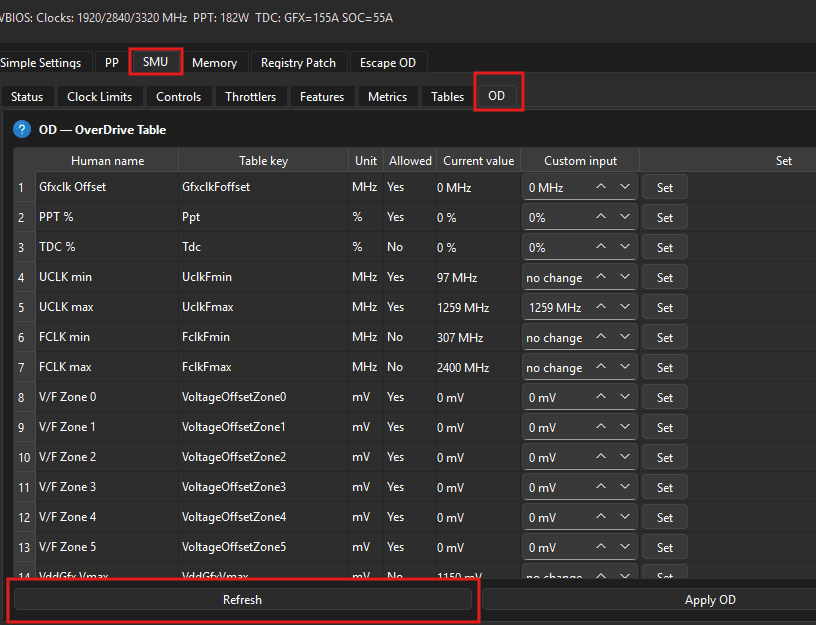The image size is (816, 625).
Task: Switch to the Tables sub-tab
Action: point(447,97)
